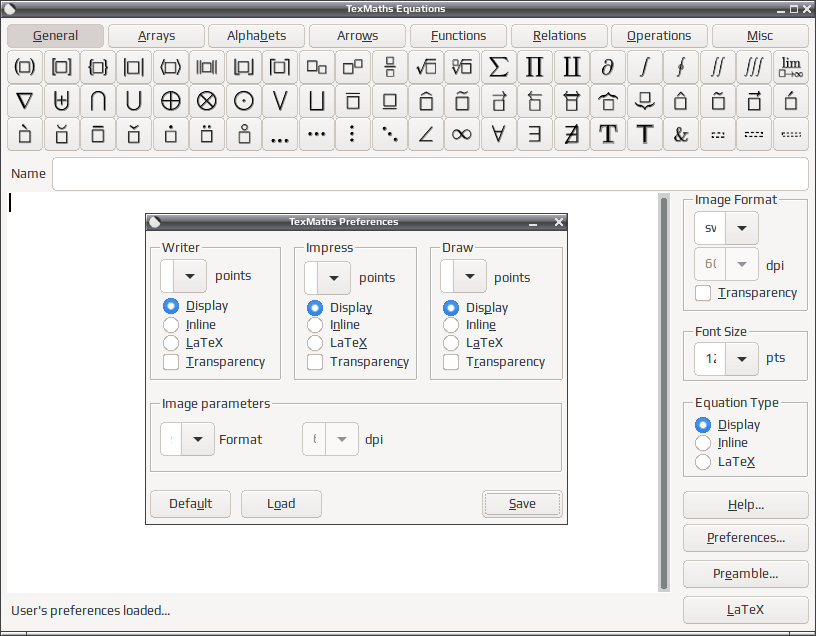Open the Draw points dropdown
Viewport: 816px width, 636px height.
click(470, 276)
